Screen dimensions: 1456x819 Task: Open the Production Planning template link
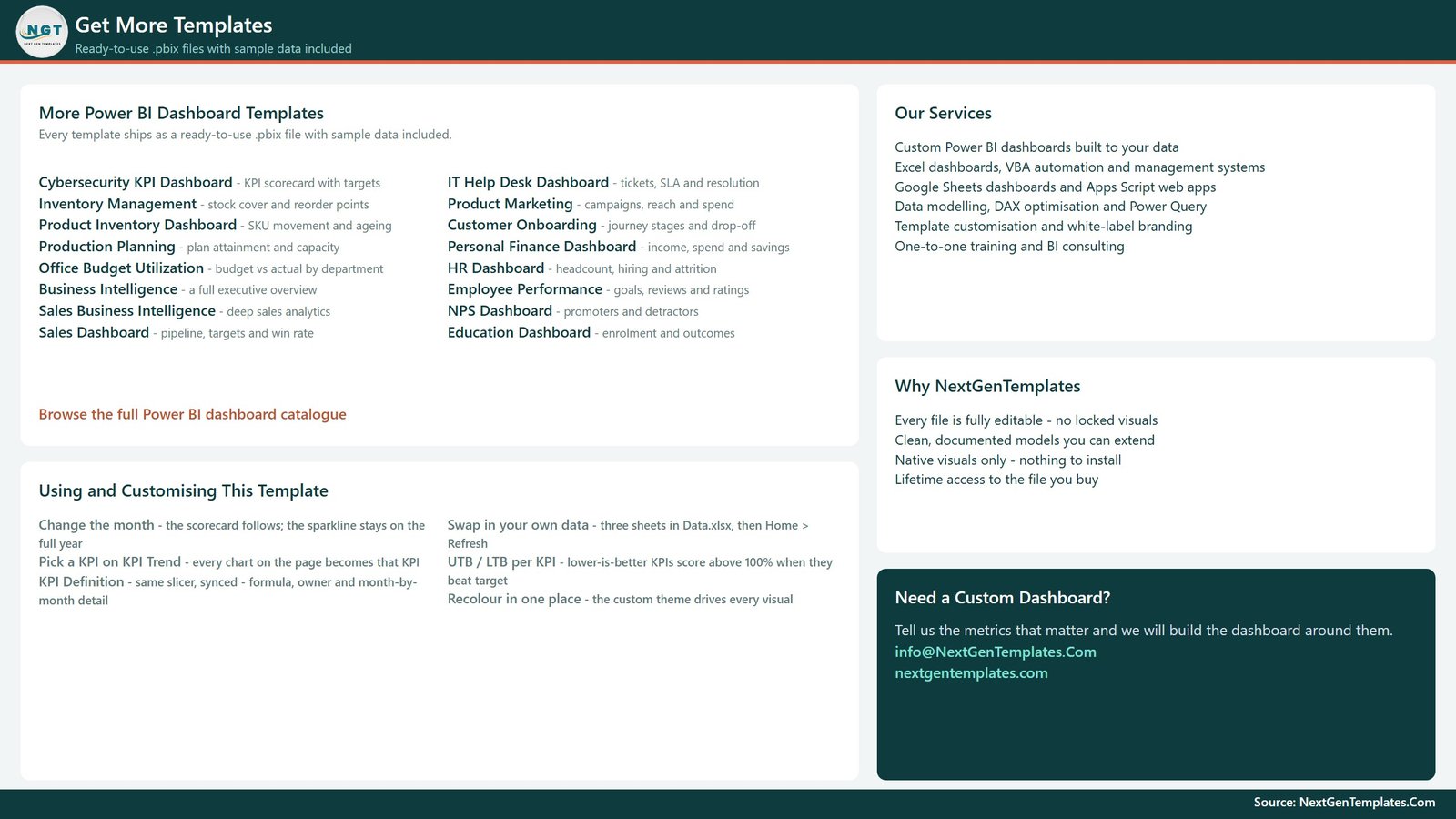click(106, 247)
